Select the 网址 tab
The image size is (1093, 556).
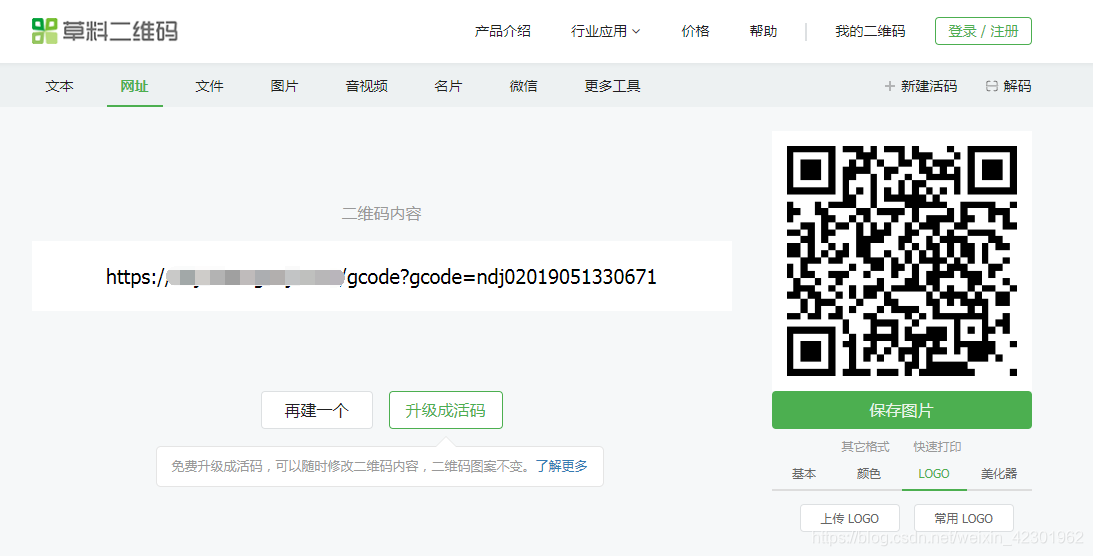click(135, 86)
